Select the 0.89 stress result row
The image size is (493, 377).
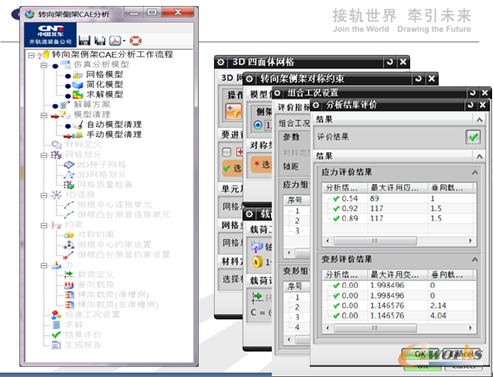(x=398, y=219)
